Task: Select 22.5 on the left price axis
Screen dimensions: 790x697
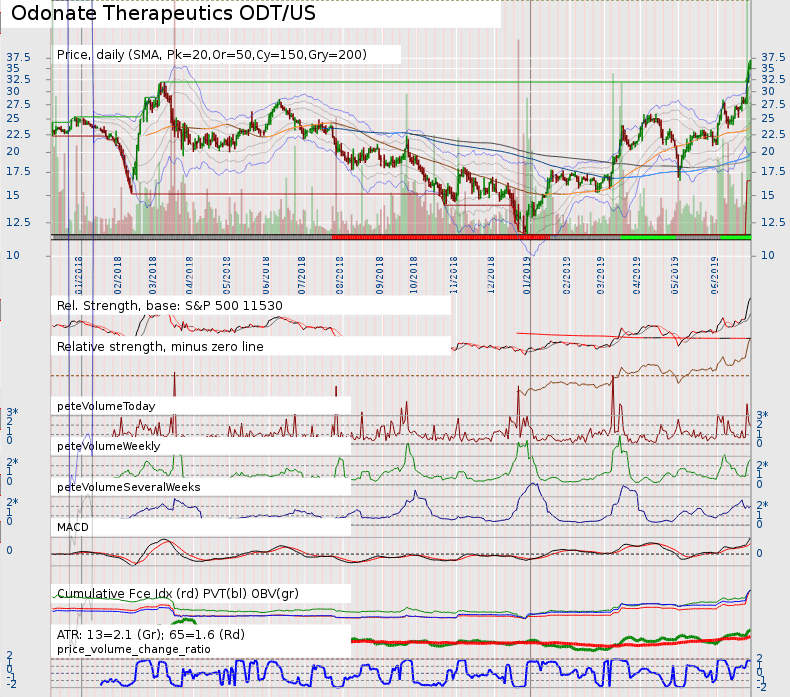Action: click(19, 134)
